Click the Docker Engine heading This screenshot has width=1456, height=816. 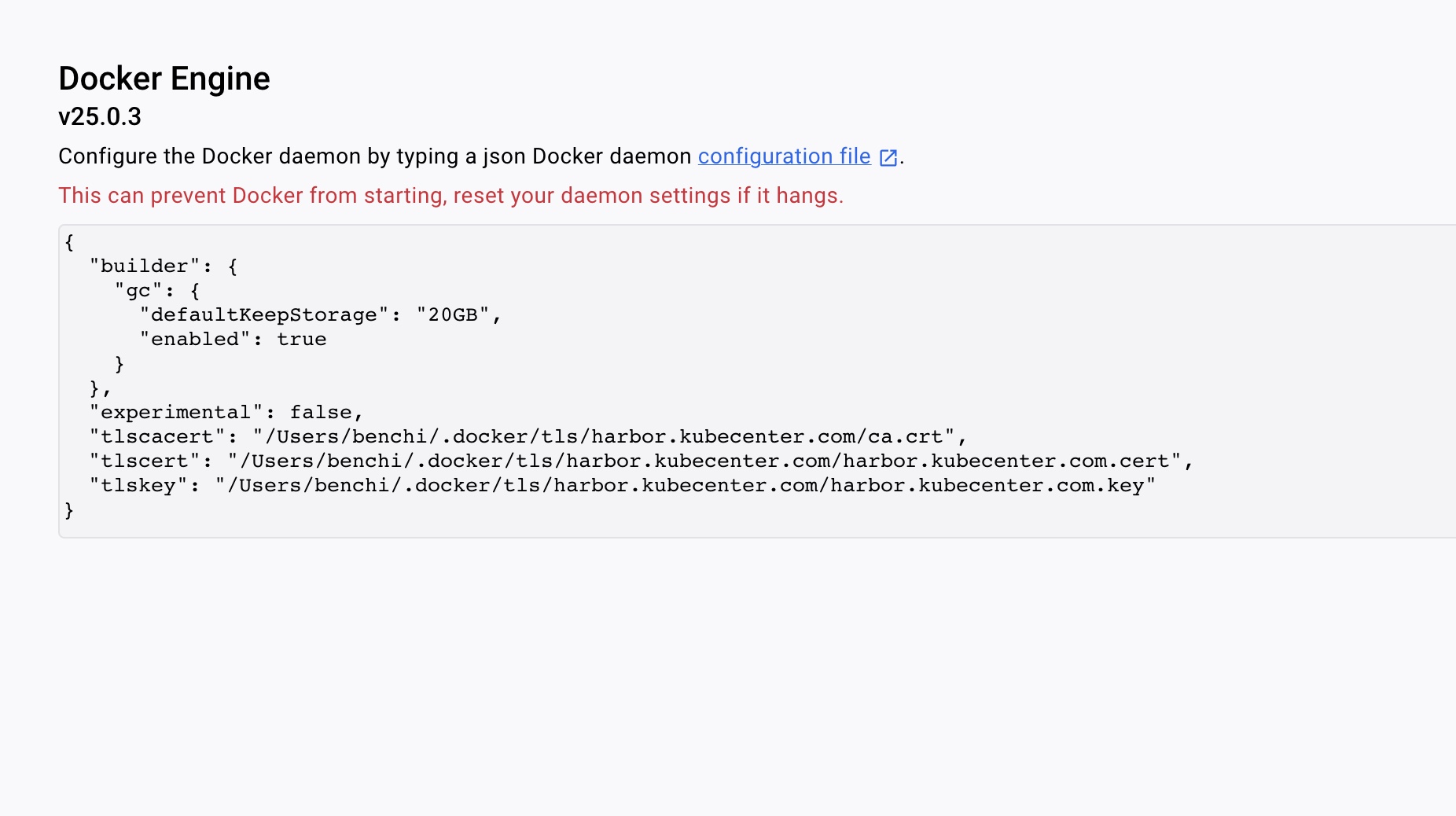(164, 79)
